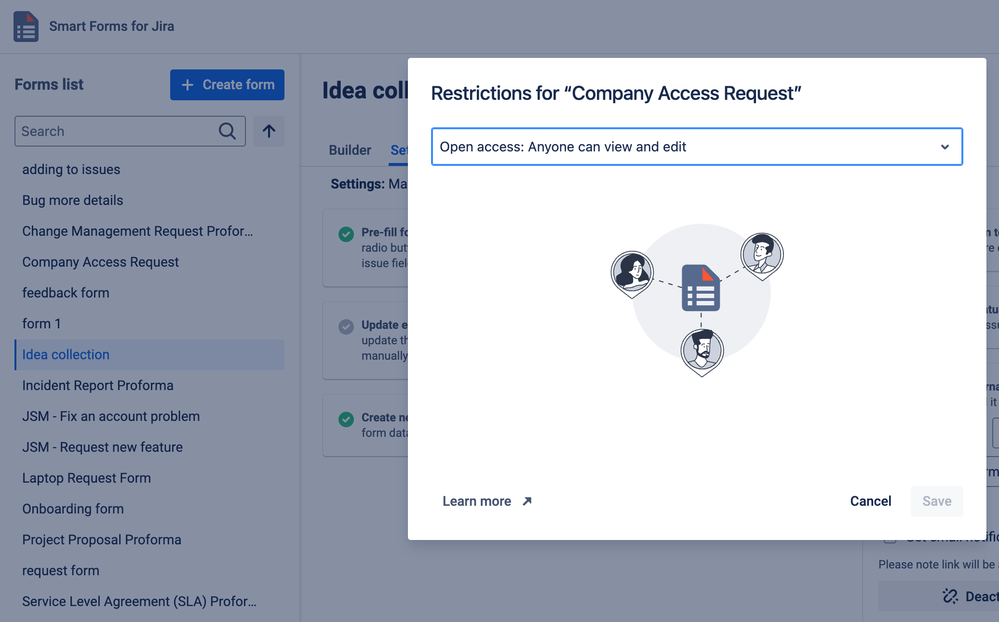Click the Smart Forms for Jira logo icon

(26, 26)
